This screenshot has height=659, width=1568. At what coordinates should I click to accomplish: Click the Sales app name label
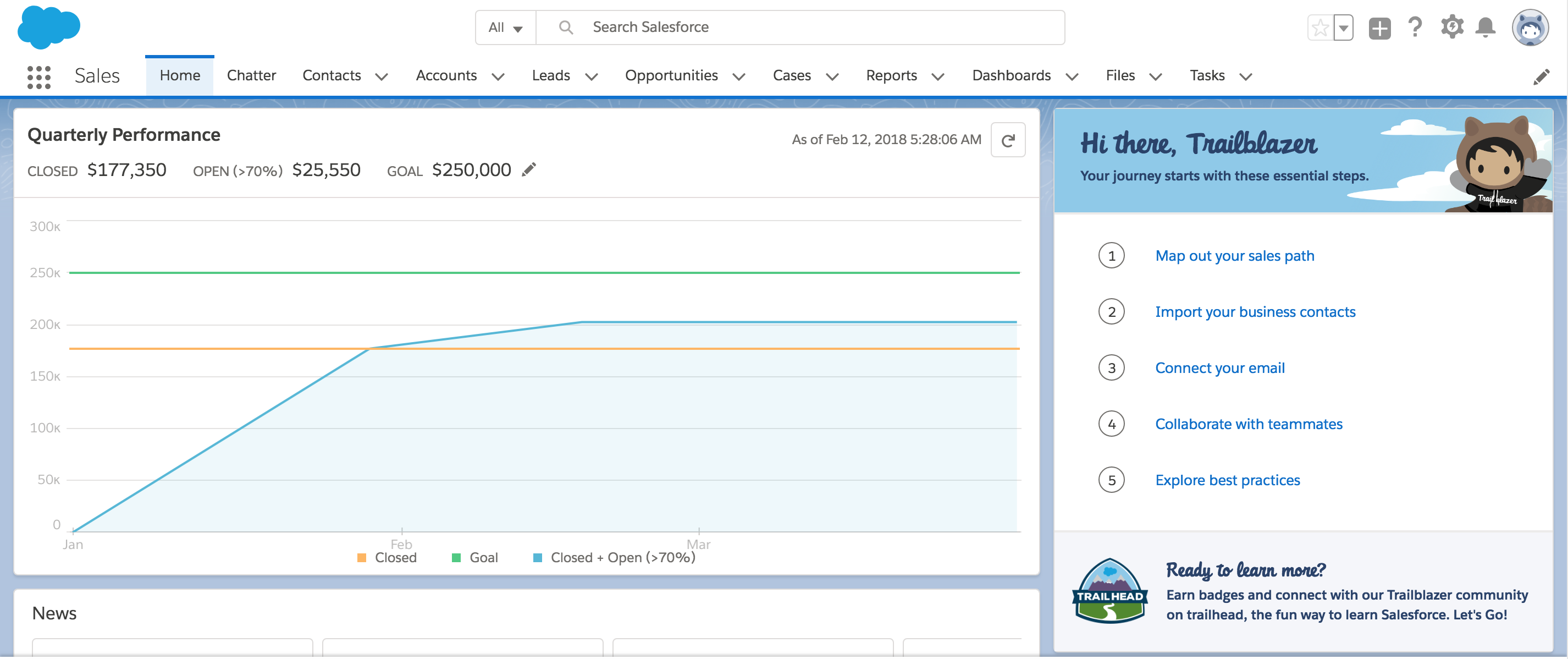pyautogui.click(x=97, y=76)
